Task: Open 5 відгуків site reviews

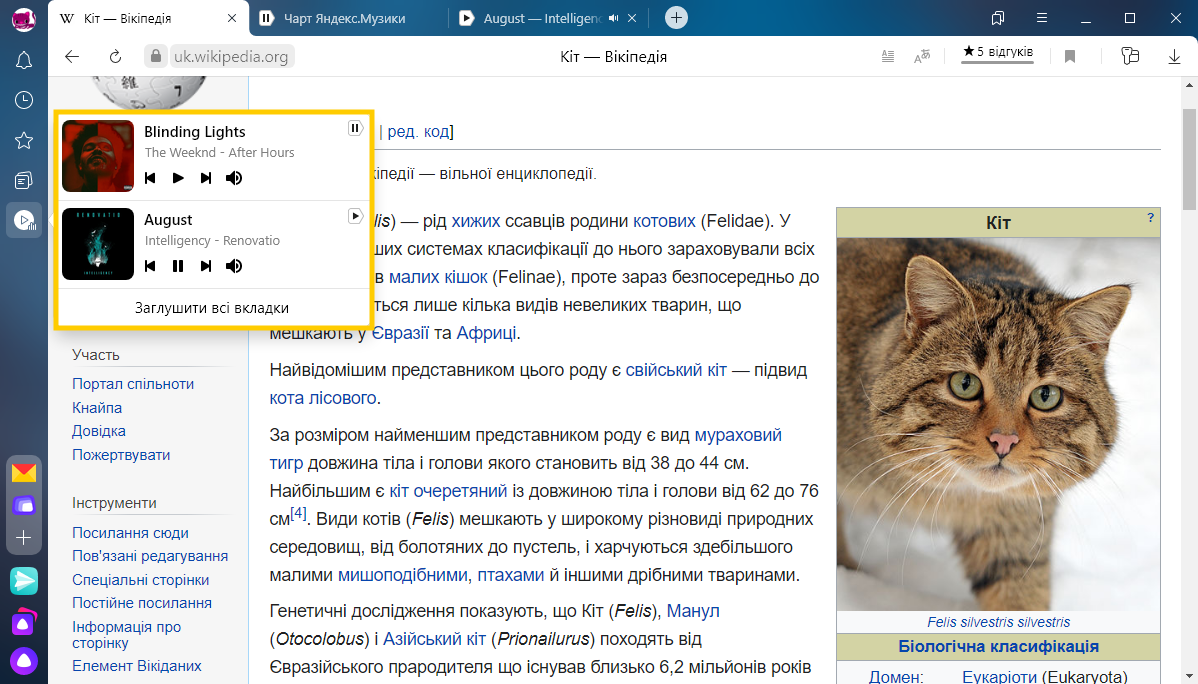Action: [x=997, y=52]
